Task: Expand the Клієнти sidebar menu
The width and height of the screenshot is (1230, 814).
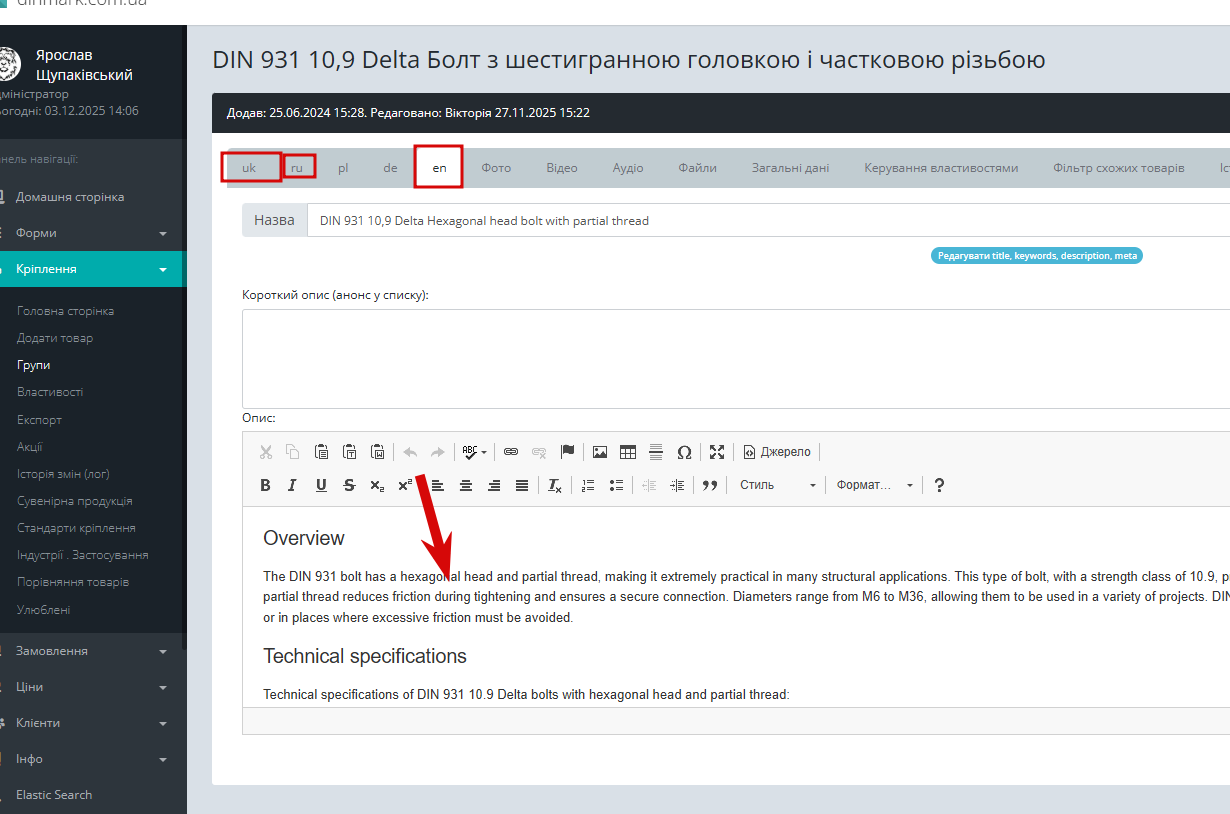Action: click(x=91, y=723)
